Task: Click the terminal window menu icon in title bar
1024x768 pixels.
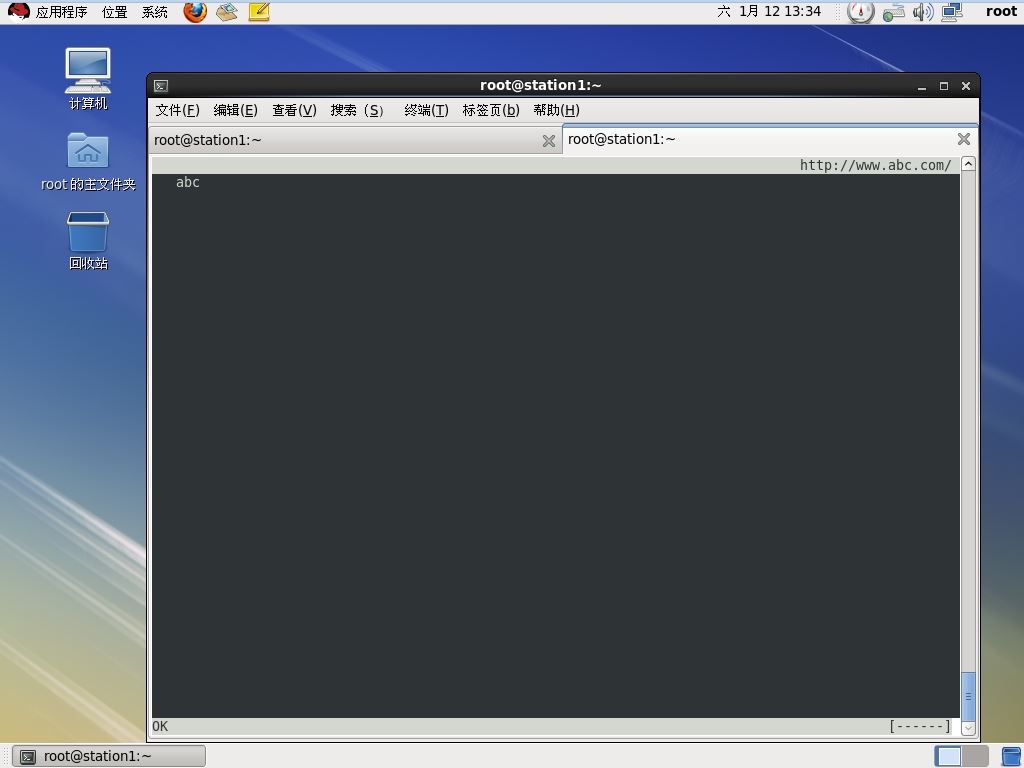Action: pyautogui.click(x=161, y=86)
